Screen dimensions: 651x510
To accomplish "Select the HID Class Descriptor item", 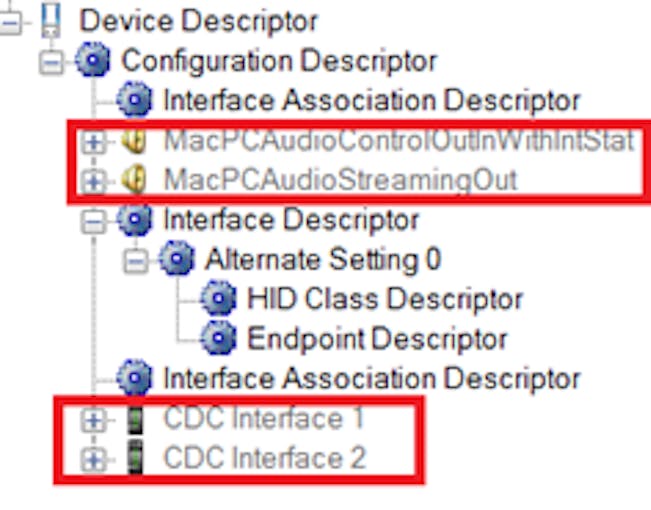I will [x=384, y=298].
